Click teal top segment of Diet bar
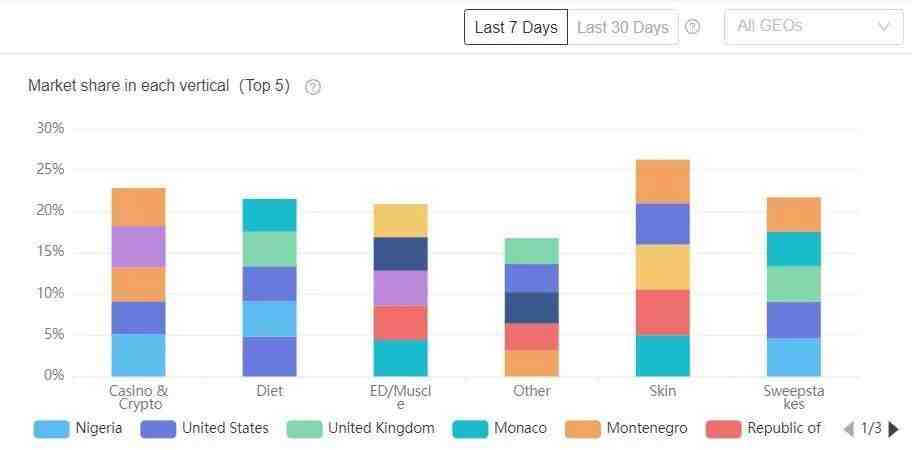Screen dimensions: 912x450 [x=269, y=215]
